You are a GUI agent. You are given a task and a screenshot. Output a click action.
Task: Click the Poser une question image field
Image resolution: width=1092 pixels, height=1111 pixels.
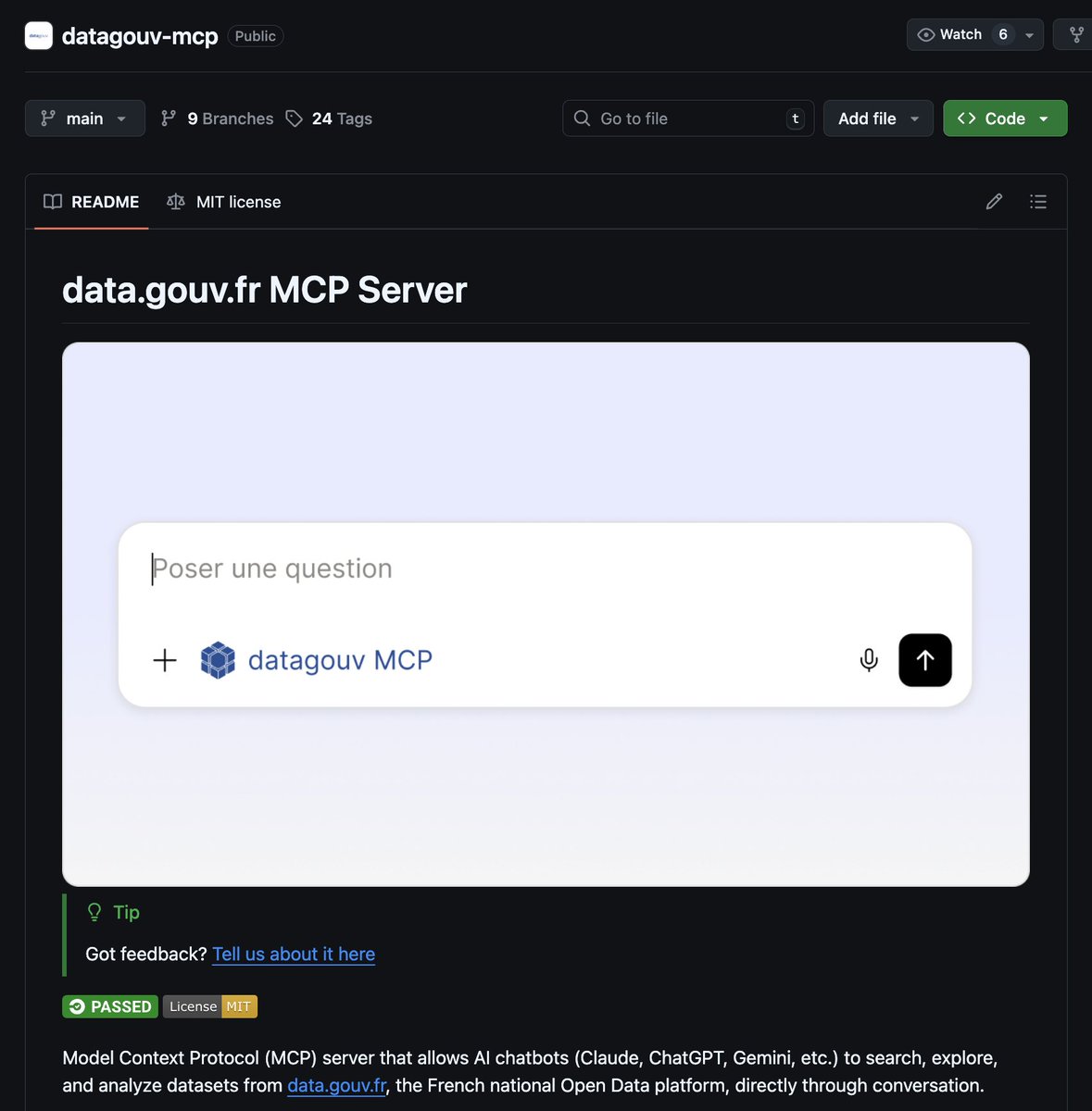click(x=545, y=568)
